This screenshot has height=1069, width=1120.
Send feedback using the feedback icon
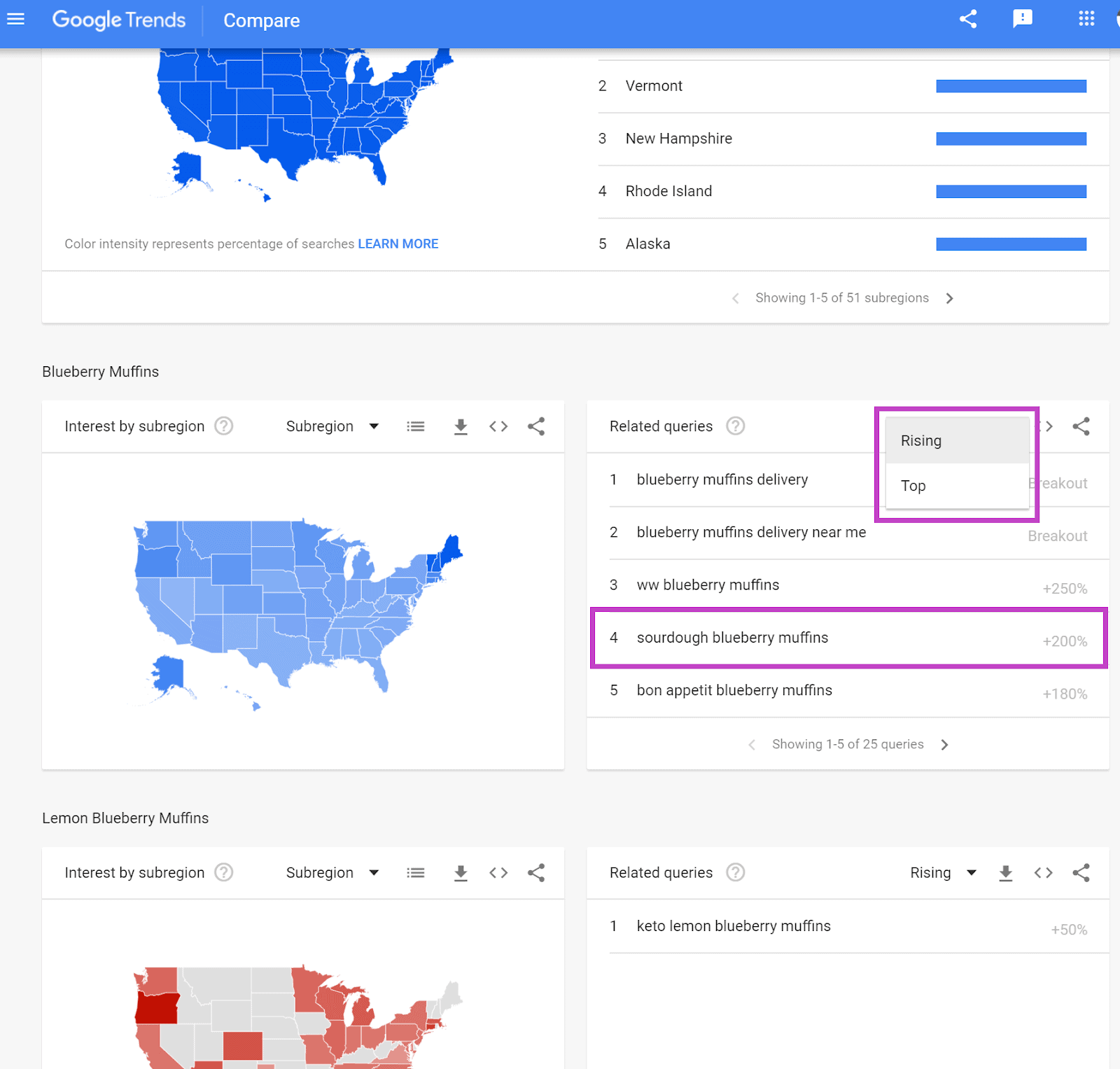point(1023,19)
